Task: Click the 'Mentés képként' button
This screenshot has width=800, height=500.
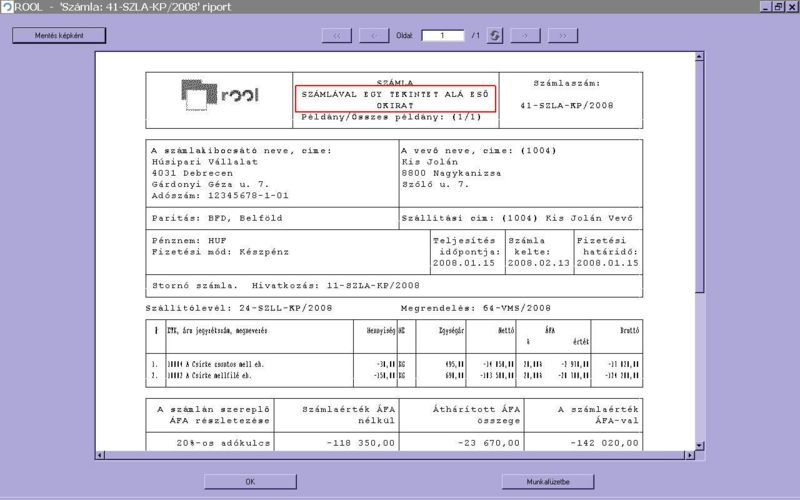Action: [x=59, y=35]
